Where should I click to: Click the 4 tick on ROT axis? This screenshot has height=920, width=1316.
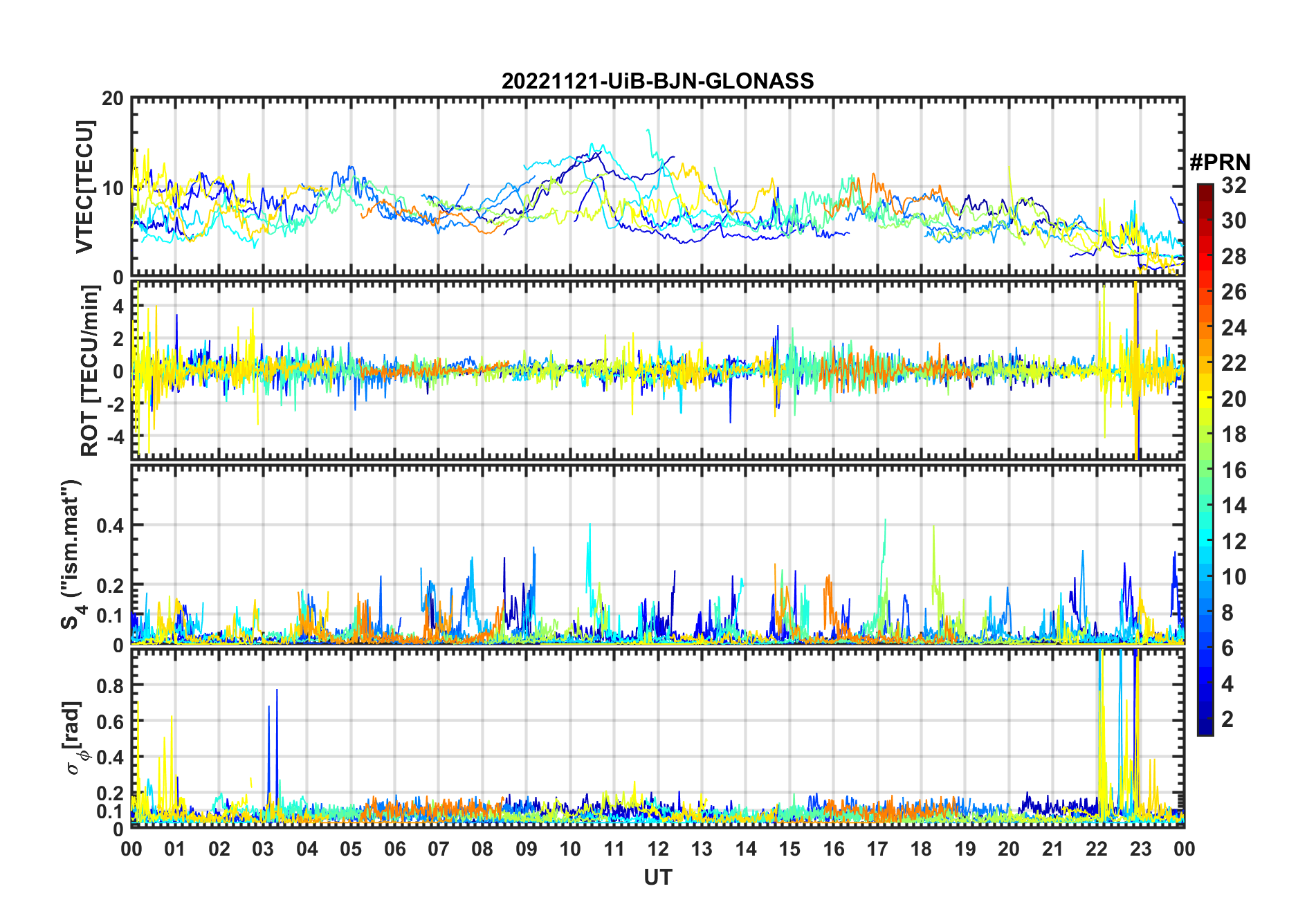pyautogui.click(x=118, y=306)
